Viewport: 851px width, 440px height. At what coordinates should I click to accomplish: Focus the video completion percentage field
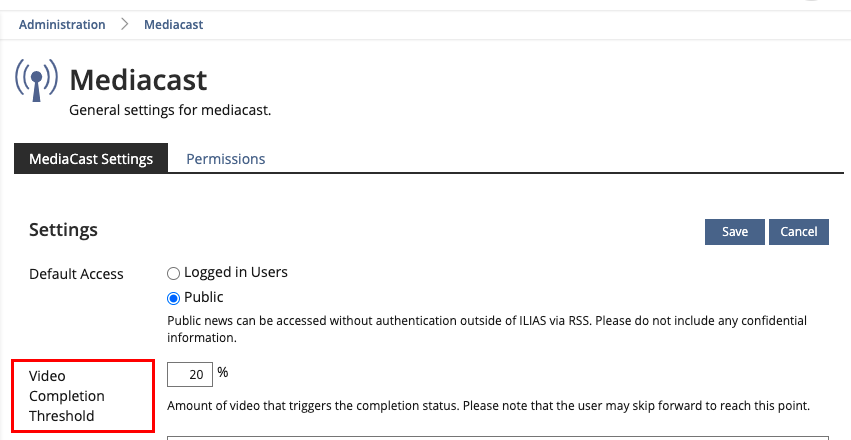point(189,375)
